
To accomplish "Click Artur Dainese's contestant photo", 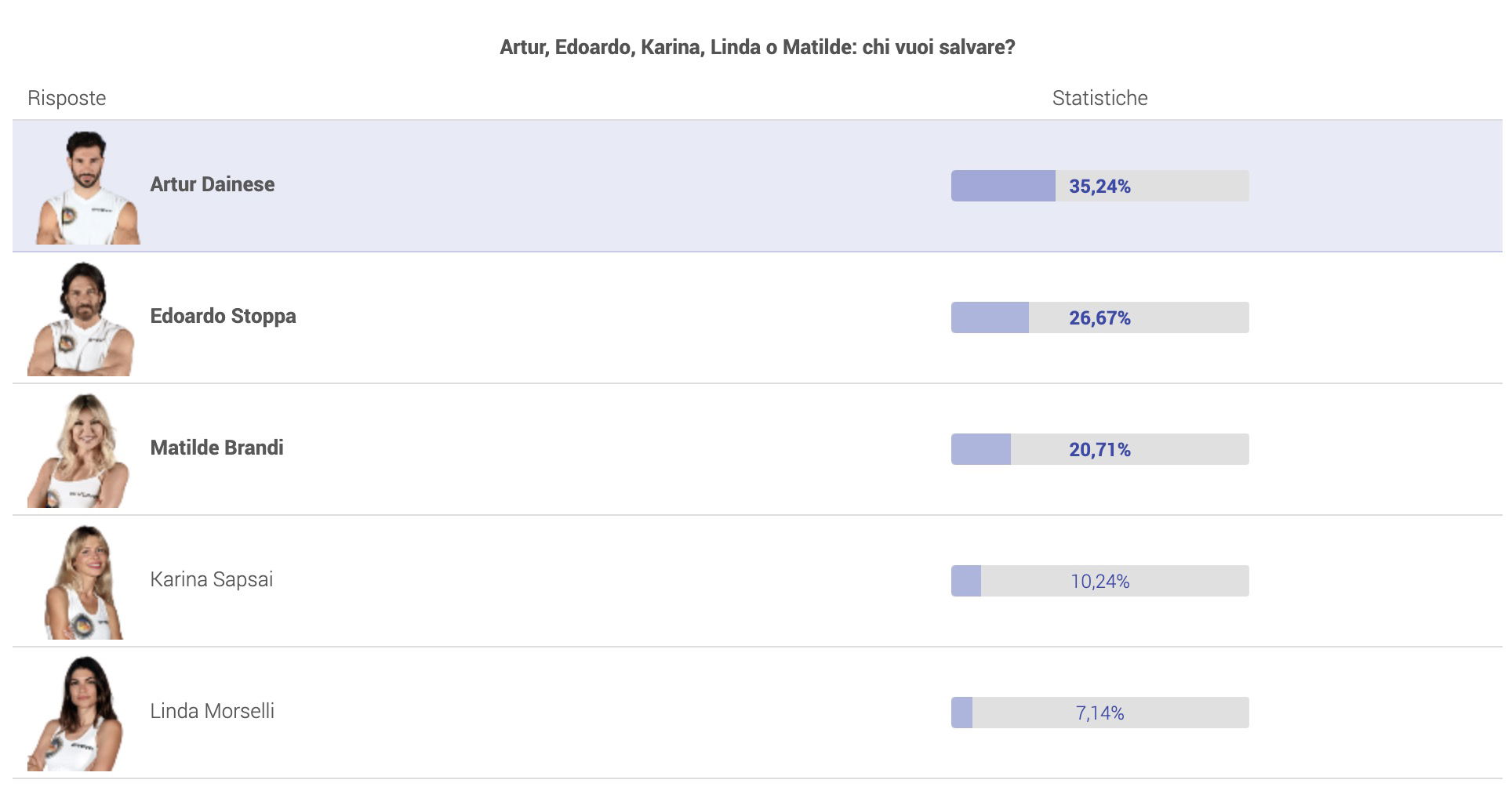I will (x=88, y=187).
